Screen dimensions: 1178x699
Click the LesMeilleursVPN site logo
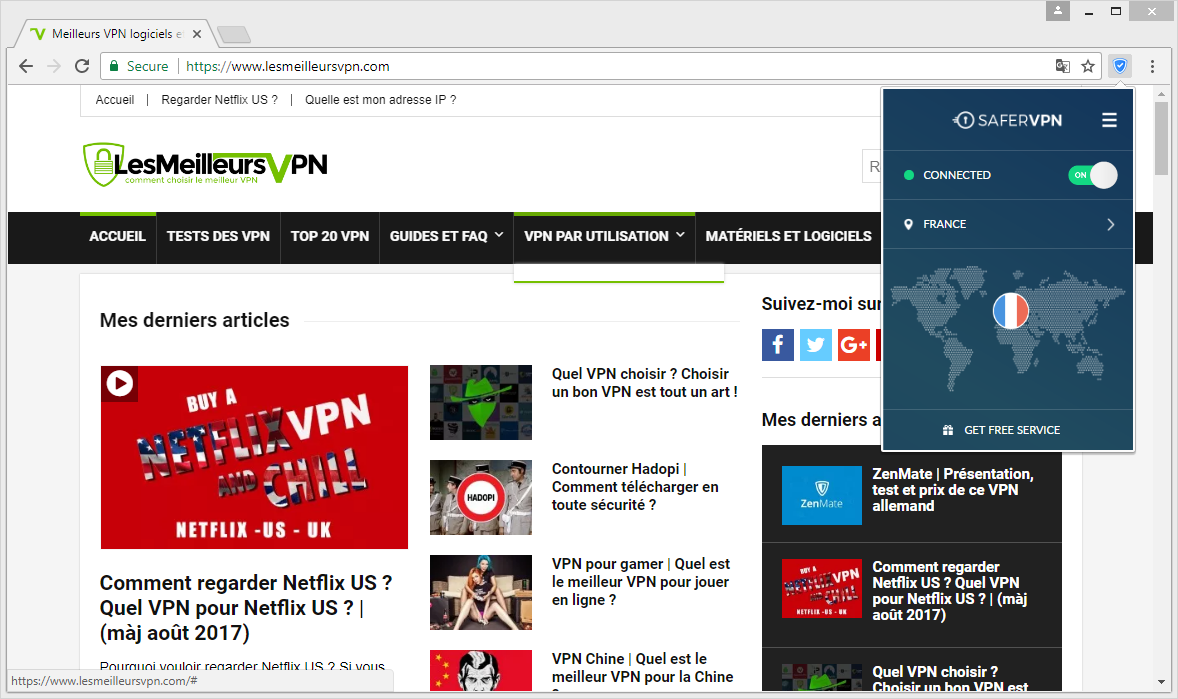click(x=205, y=164)
